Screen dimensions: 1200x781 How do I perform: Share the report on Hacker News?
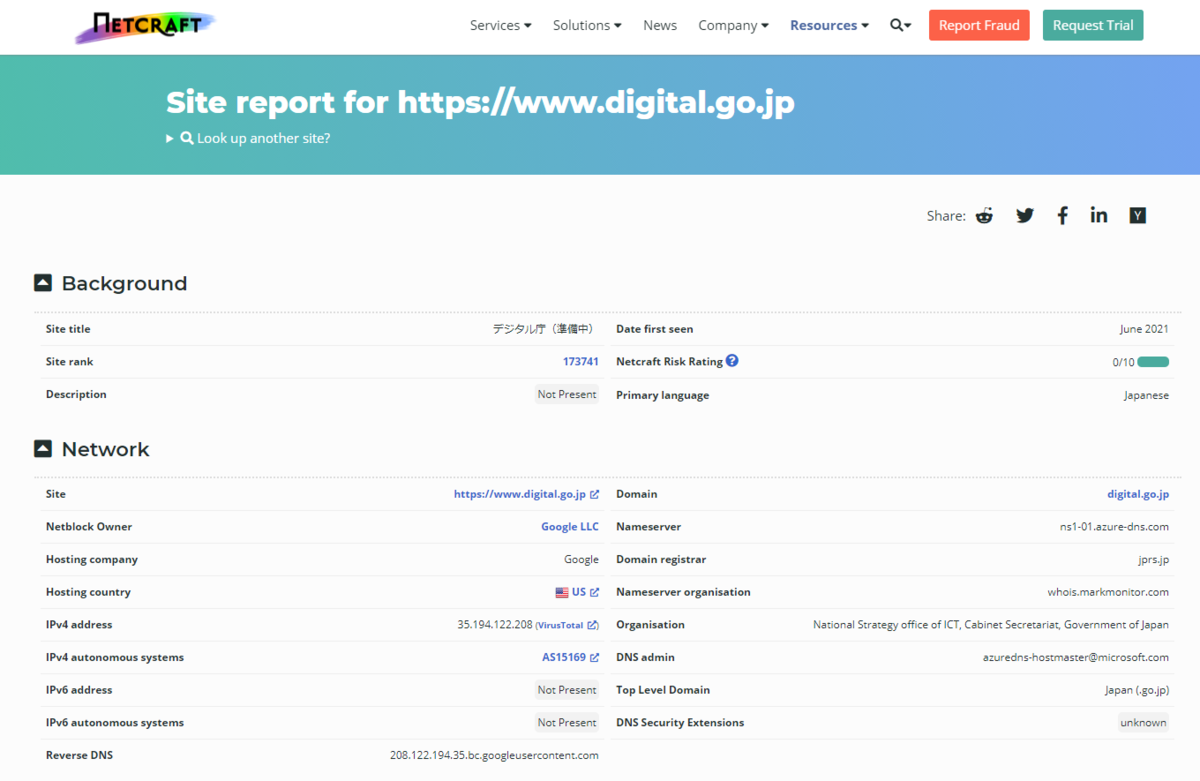pyautogui.click(x=1137, y=215)
